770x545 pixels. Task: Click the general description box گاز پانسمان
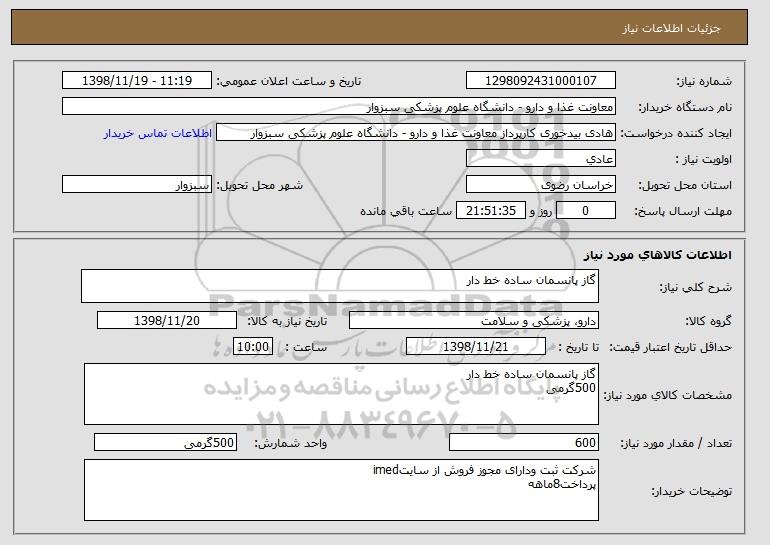(340, 286)
